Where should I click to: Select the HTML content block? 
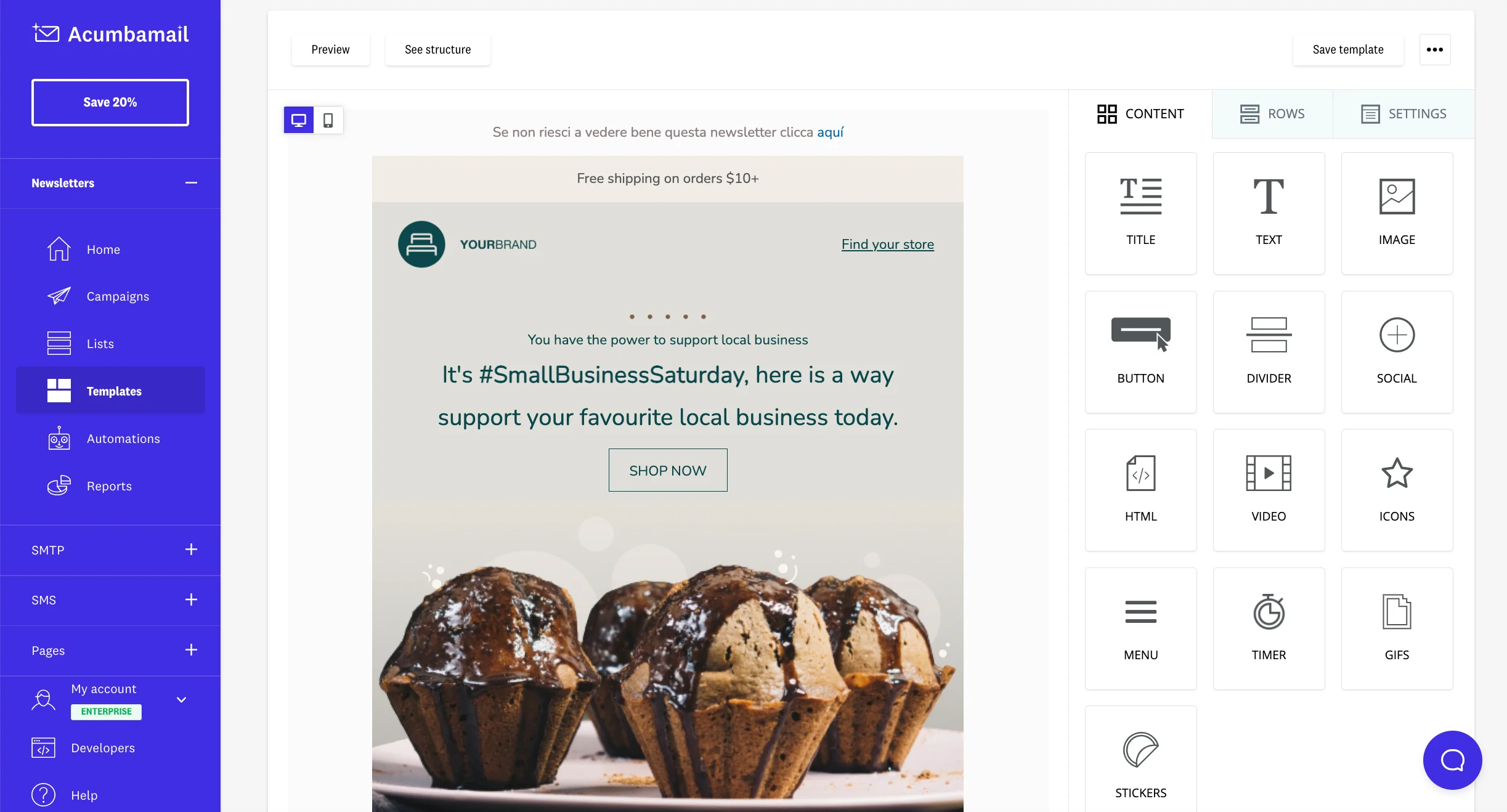point(1140,490)
